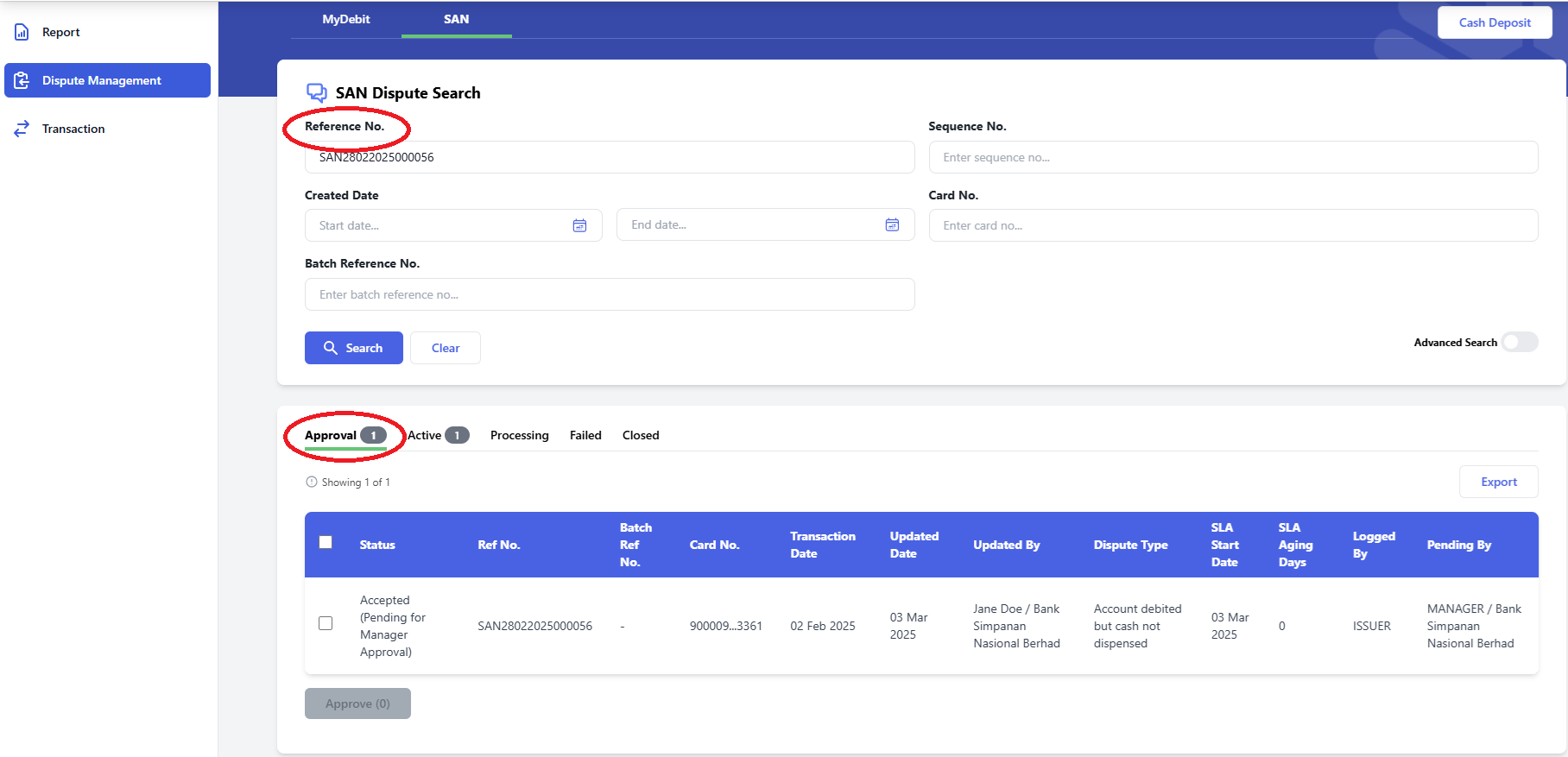This screenshot has width=1568, height=757.
Task: Click the Report sidebar icon
Action: click(x=22, y=32)
